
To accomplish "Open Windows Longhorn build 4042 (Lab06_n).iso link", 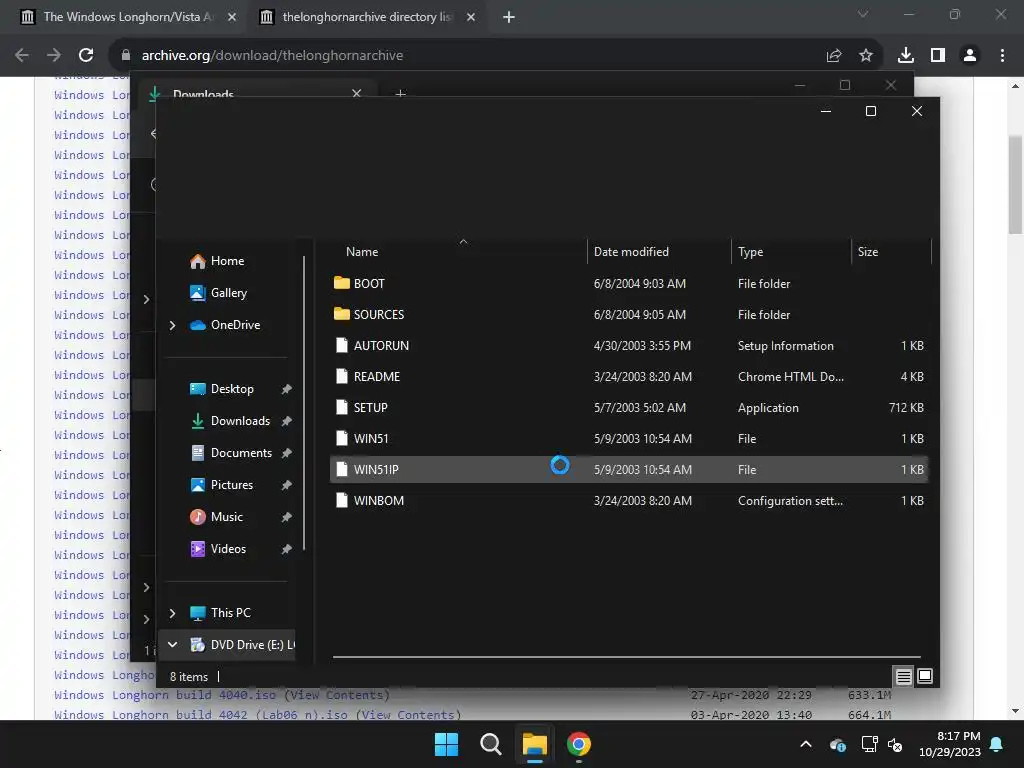I will pos(200,714).
